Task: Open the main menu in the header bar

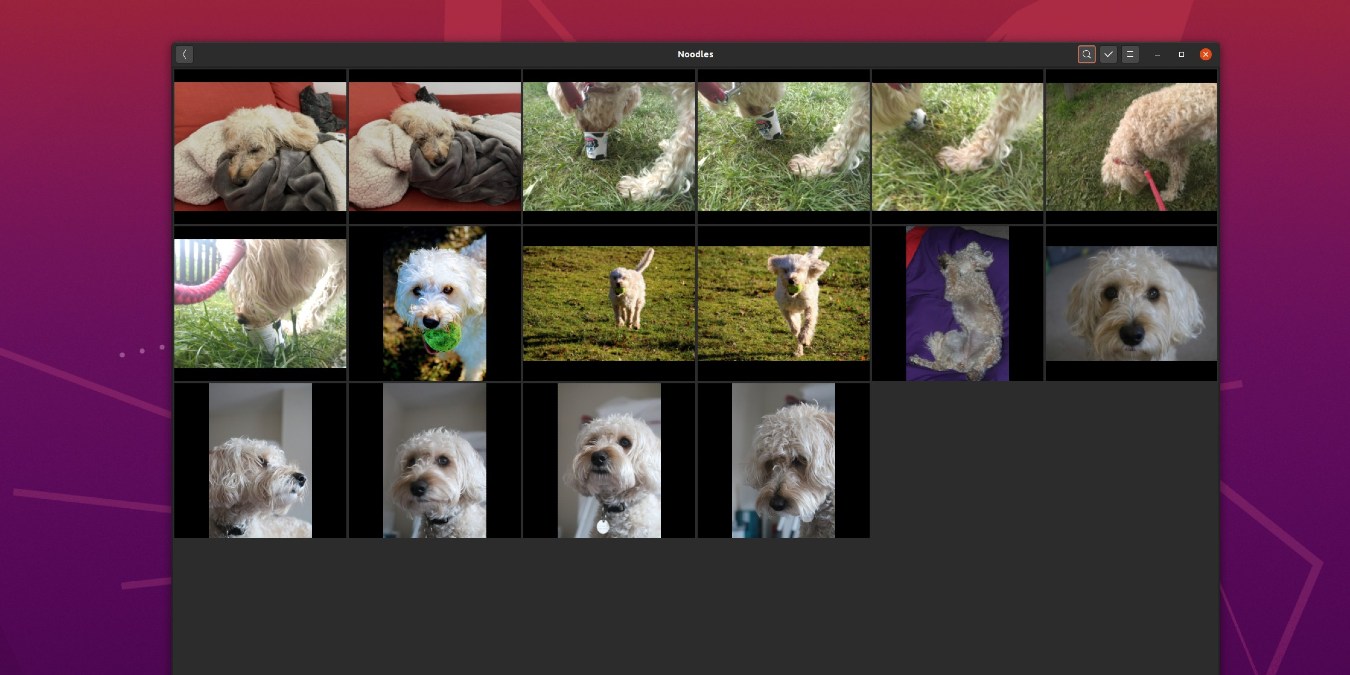Action: (x=1130, y=54)
